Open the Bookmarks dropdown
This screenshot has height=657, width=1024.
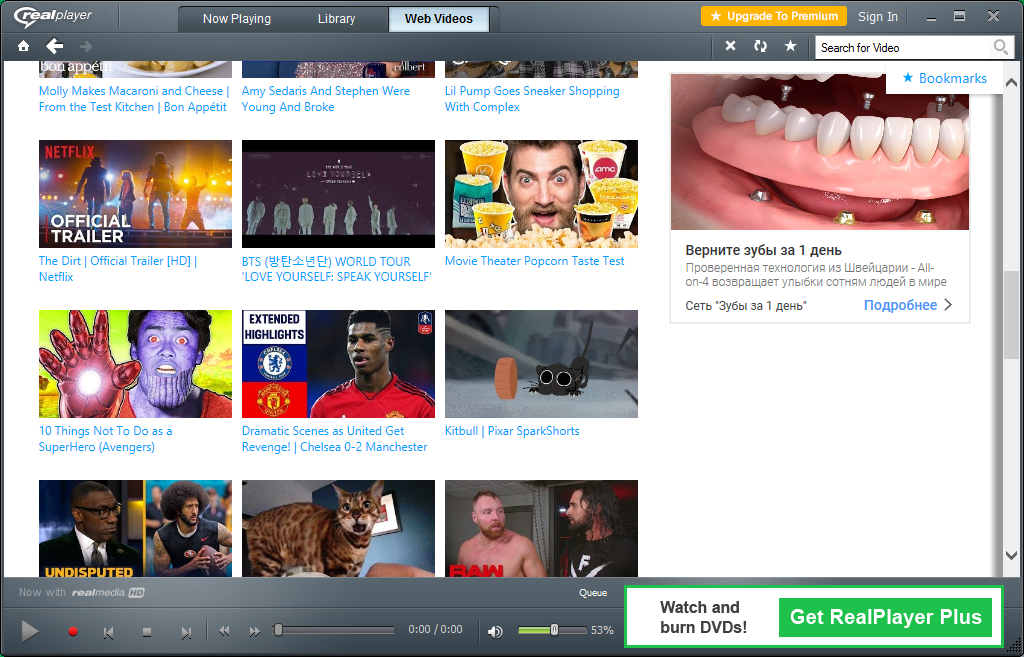[x=945, y=78]
